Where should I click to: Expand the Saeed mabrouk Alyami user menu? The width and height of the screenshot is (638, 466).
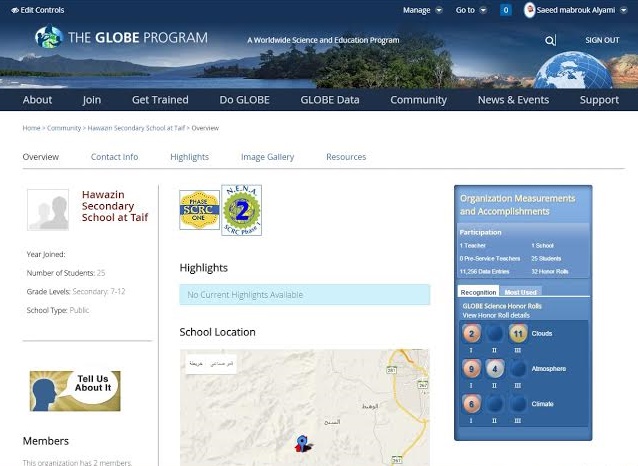[582, 10]
